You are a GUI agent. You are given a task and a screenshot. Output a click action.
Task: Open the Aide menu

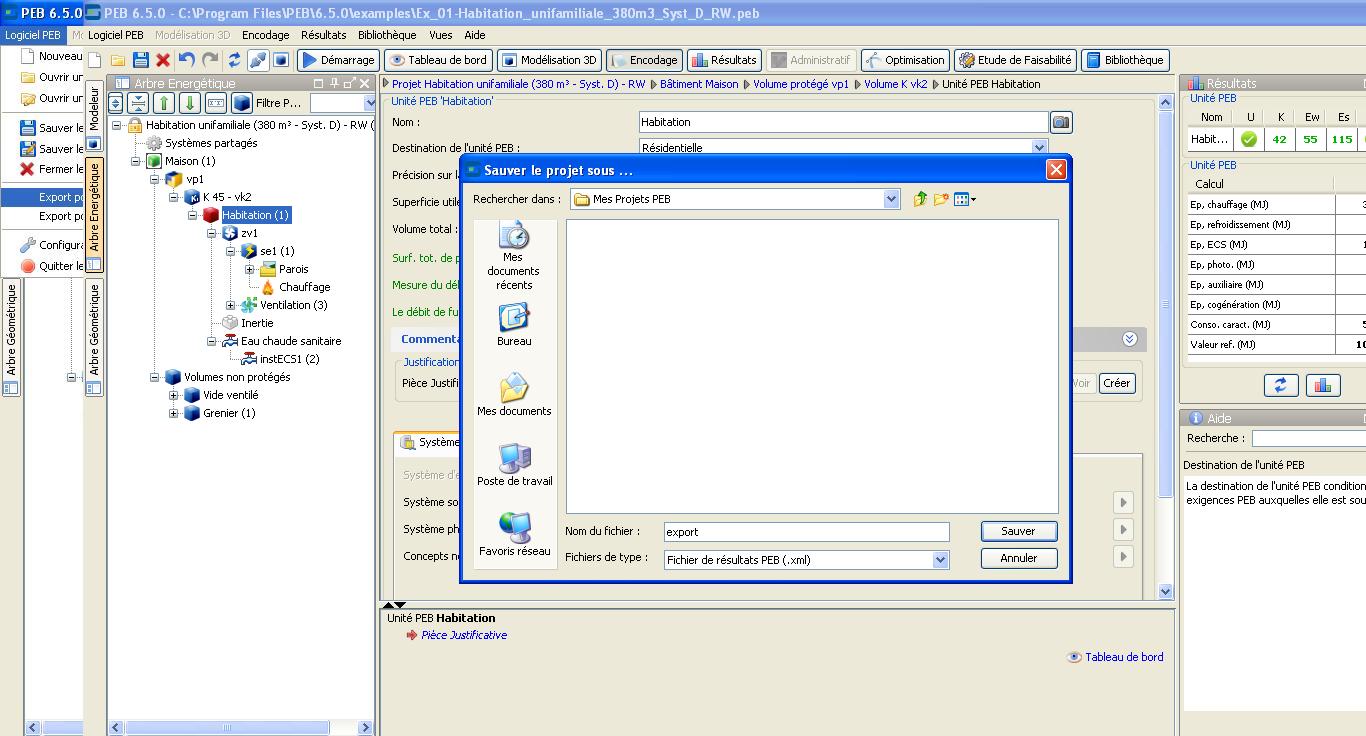tap(475, 35)
